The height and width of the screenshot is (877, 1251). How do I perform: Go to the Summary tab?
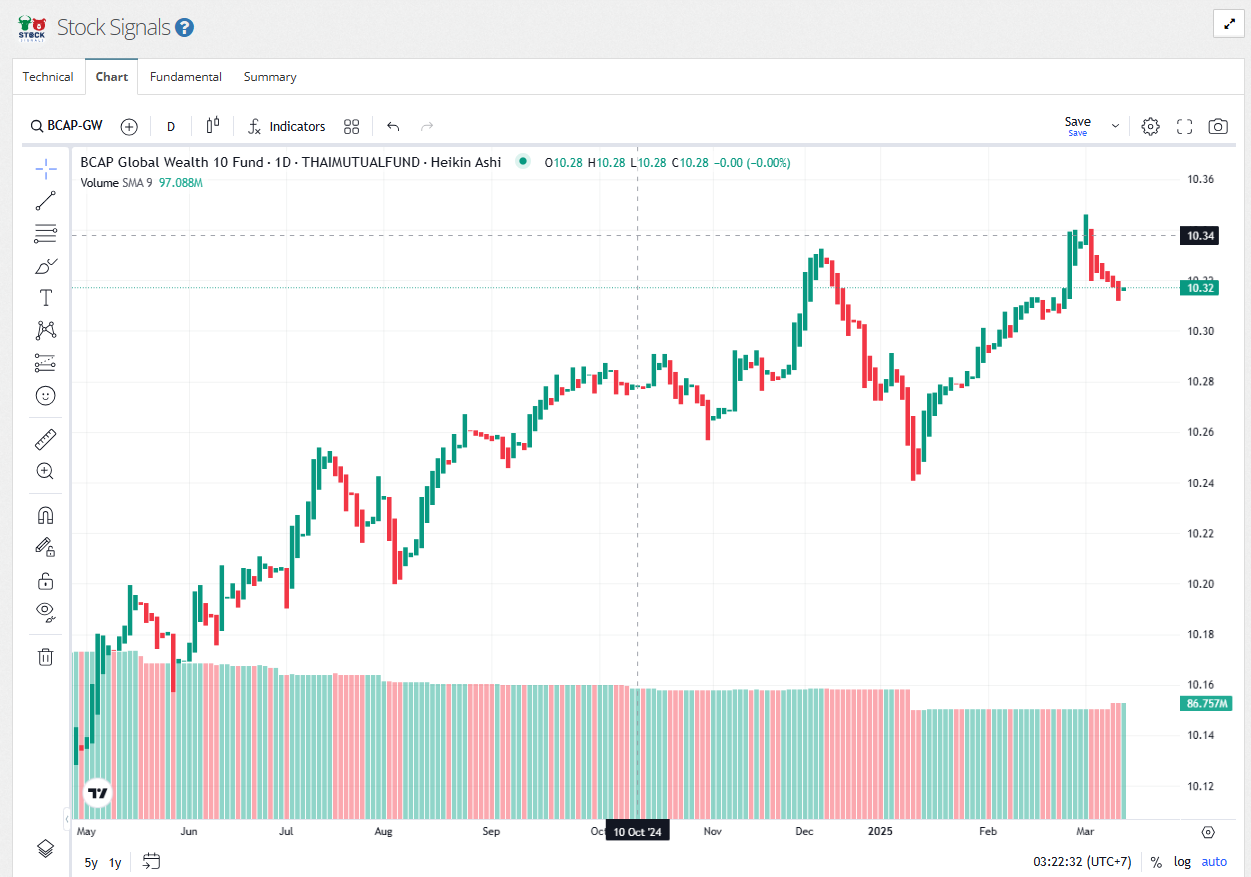tap(270, 77)
